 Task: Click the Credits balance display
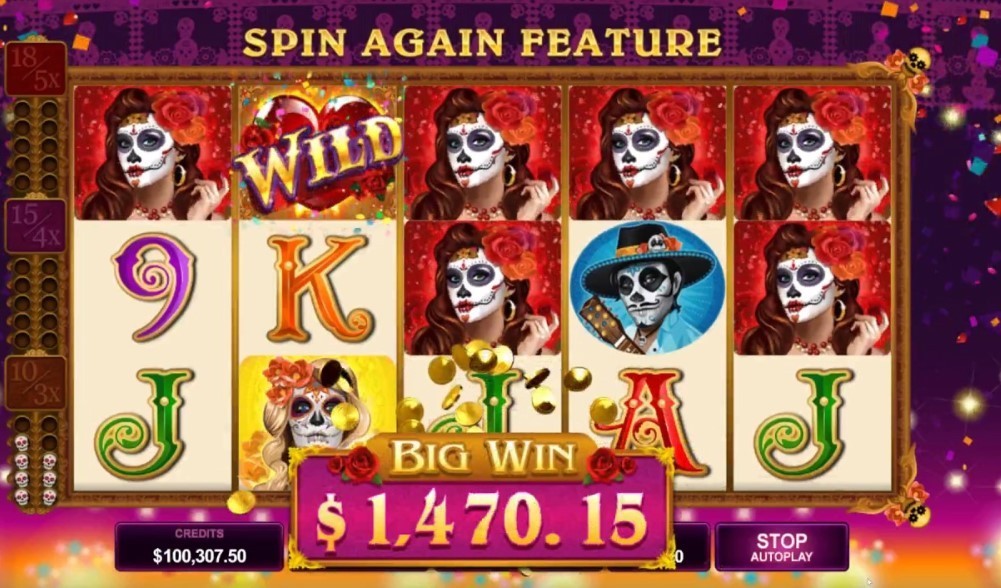(x=199, y=547)
